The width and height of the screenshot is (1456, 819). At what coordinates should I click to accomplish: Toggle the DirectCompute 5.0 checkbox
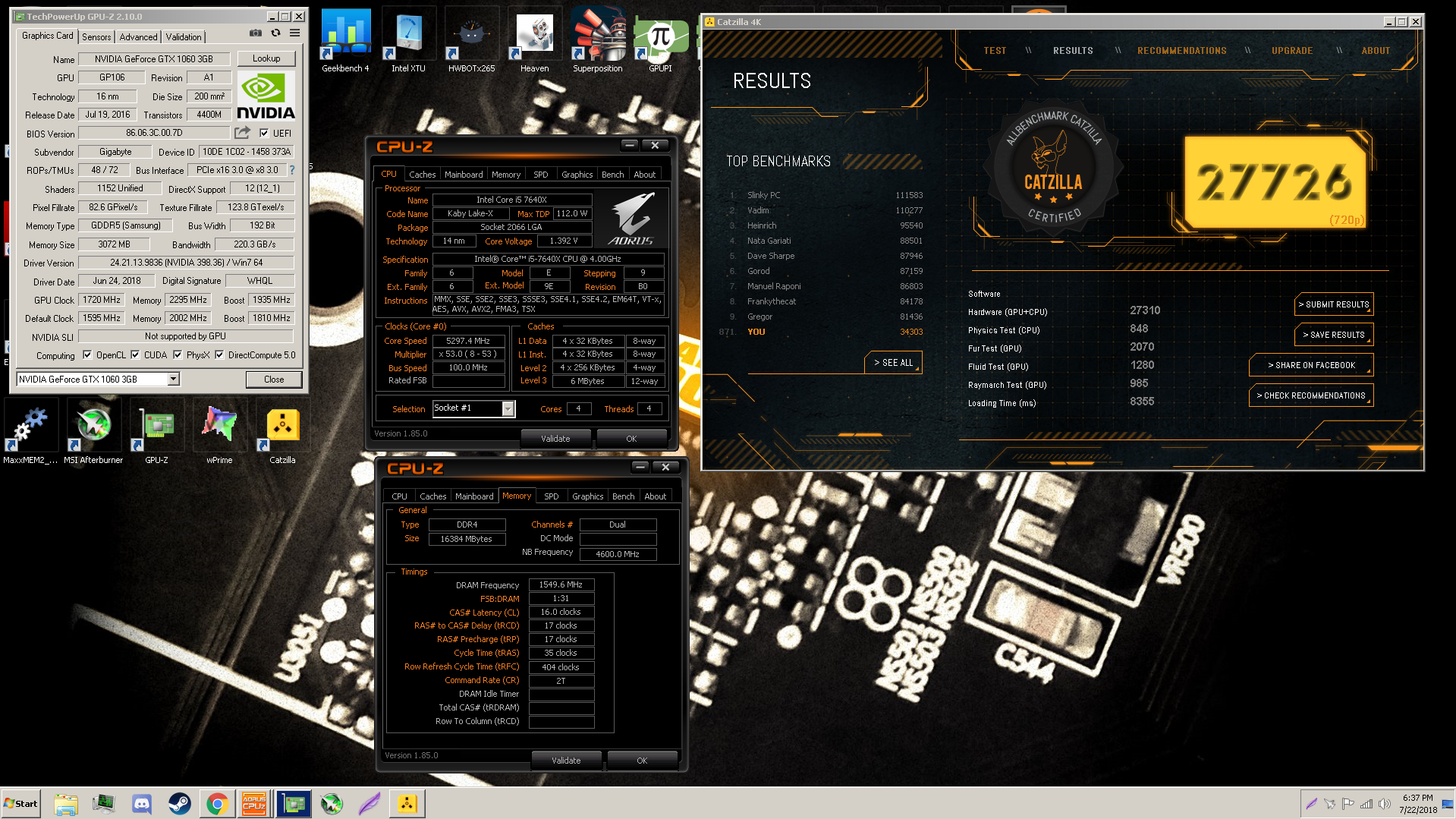(219, 354)
